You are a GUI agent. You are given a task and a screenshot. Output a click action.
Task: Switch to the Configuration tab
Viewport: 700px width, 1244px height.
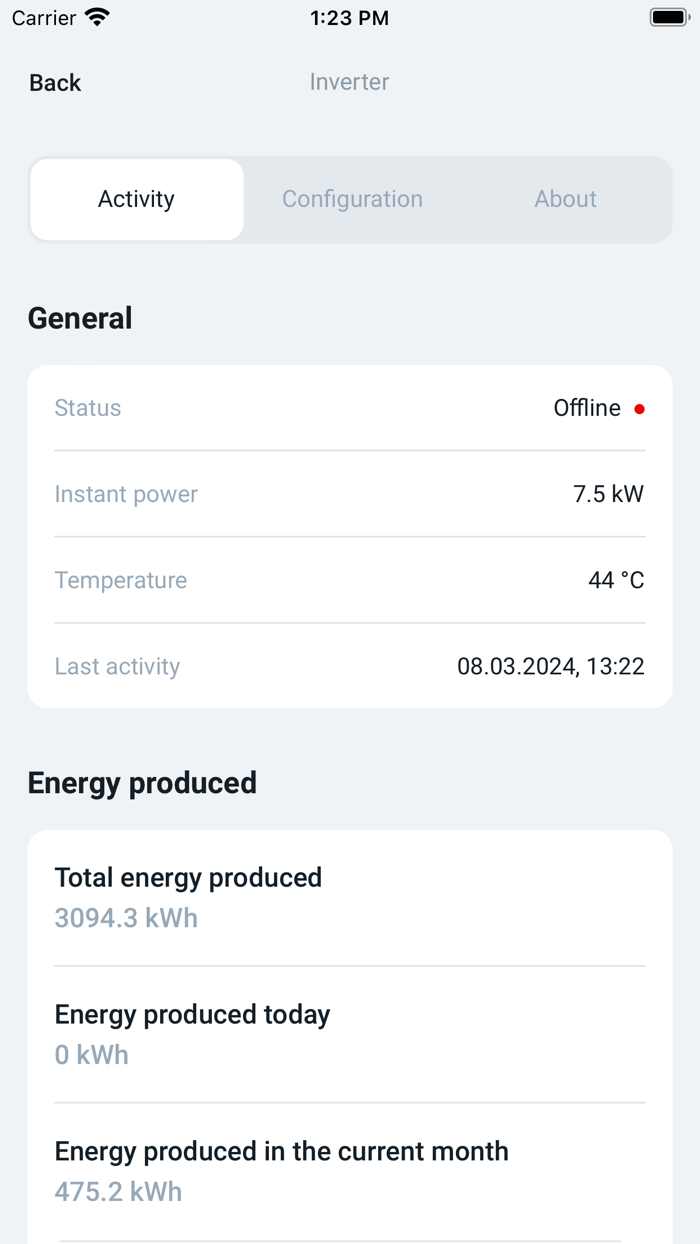(x=352, y=199)
